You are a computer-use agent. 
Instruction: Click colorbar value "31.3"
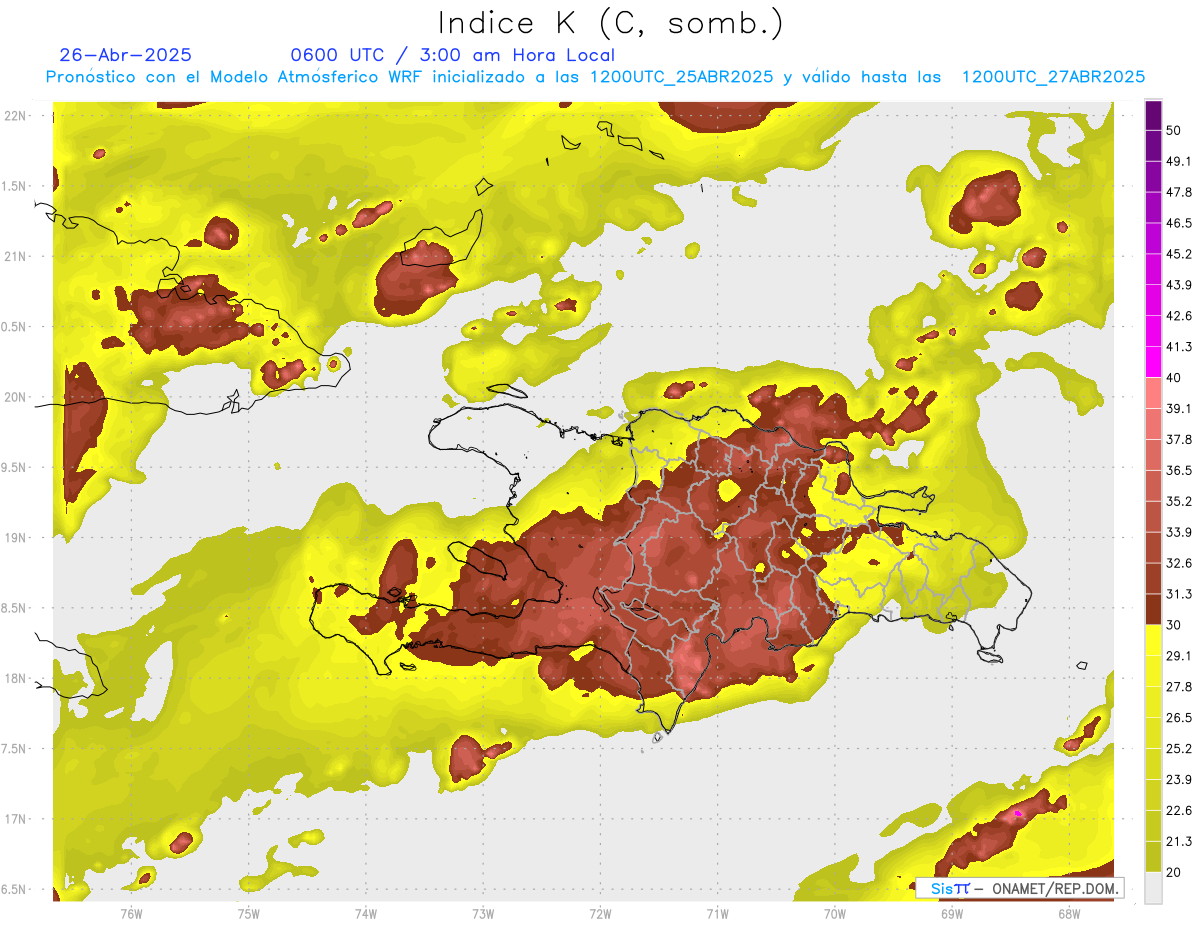coord(1179,594)
